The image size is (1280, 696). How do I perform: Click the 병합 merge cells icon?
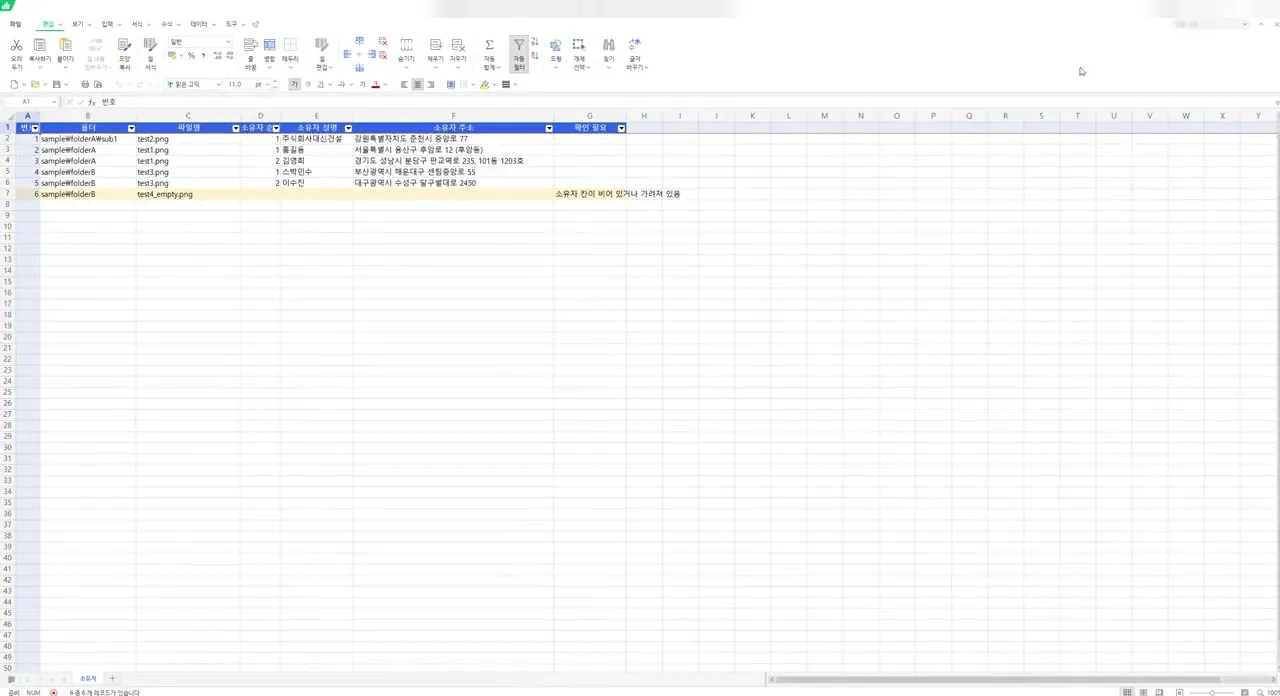pyautogui.click(x=269, y=45)
